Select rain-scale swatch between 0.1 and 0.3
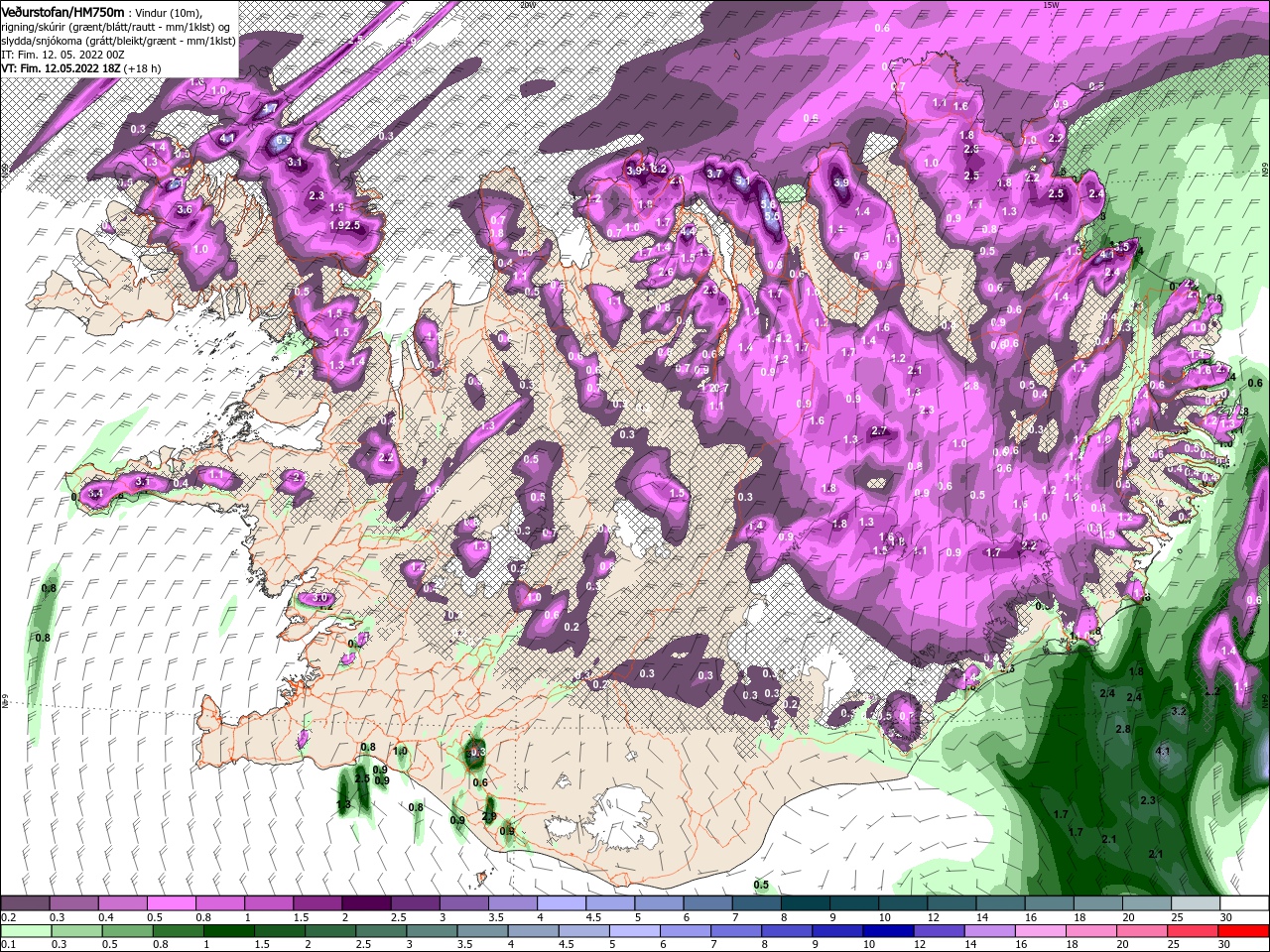 pyautogui.click(x=25, y=931)
